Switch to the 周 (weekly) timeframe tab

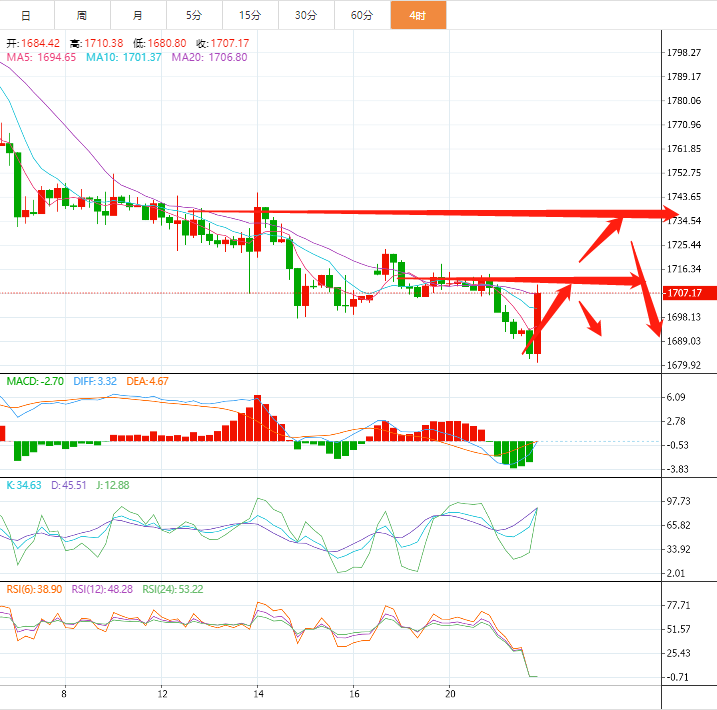pos(82,15)
